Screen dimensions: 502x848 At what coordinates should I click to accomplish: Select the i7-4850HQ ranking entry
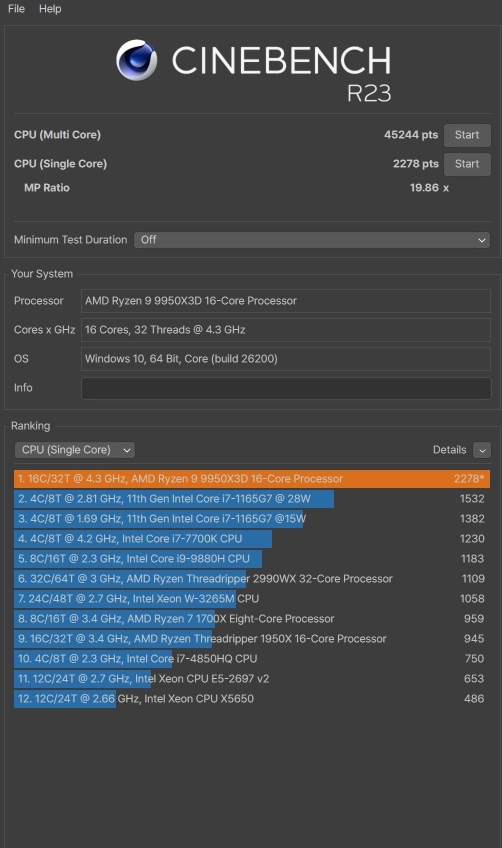252,659
